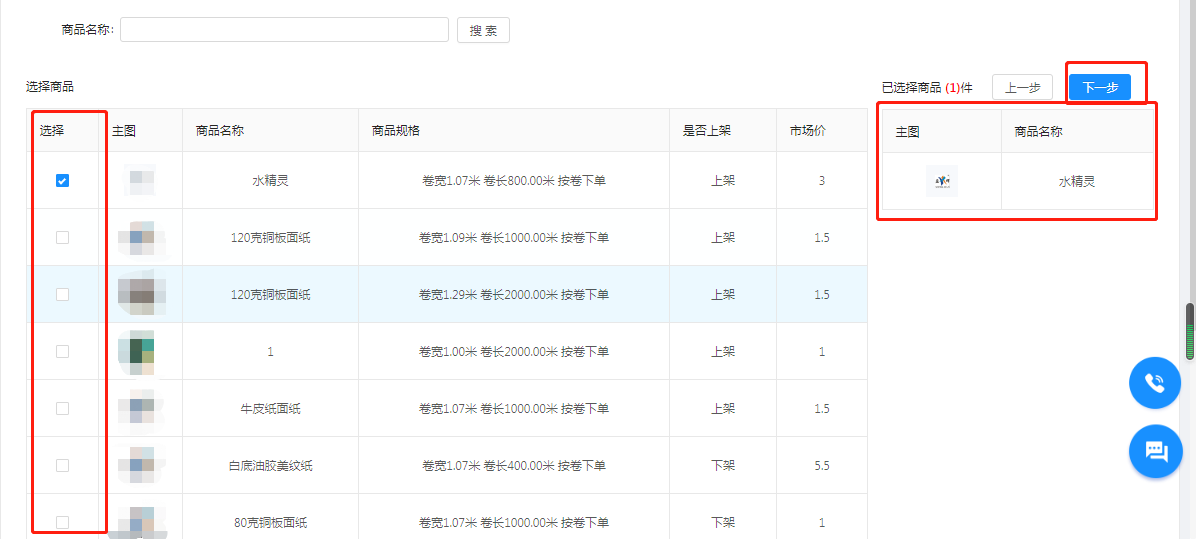Image resolution: width=1197 pixels, height=540 pixels.
Task: Open the 牛皮纸面纸 product main image
Action: [x=140, y=408]
